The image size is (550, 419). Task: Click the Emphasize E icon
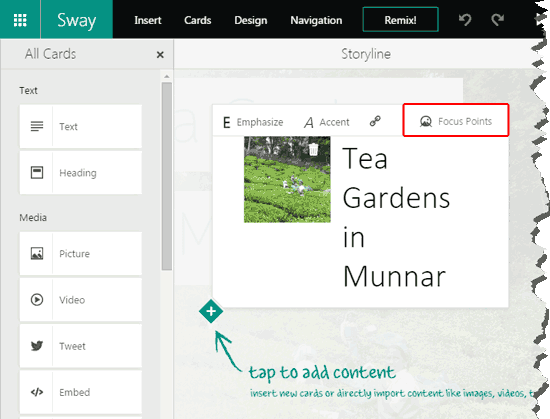[227, 123]
